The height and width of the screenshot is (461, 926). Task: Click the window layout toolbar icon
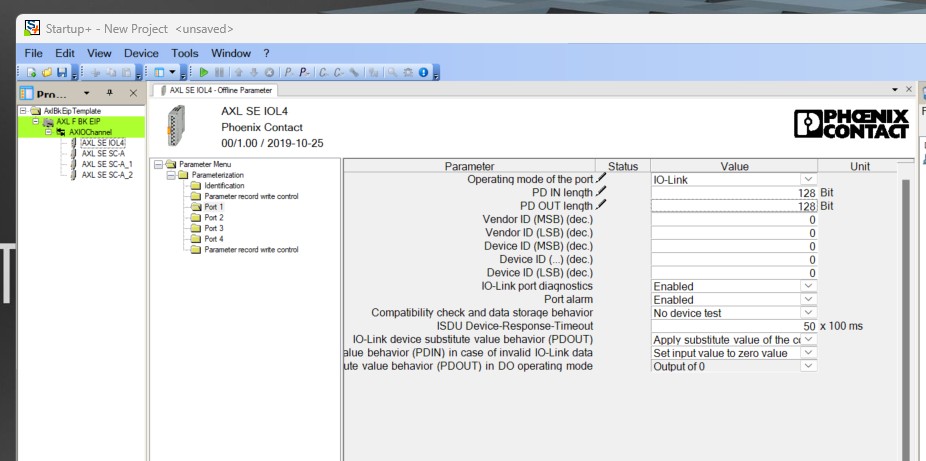[x=159, y=73]
